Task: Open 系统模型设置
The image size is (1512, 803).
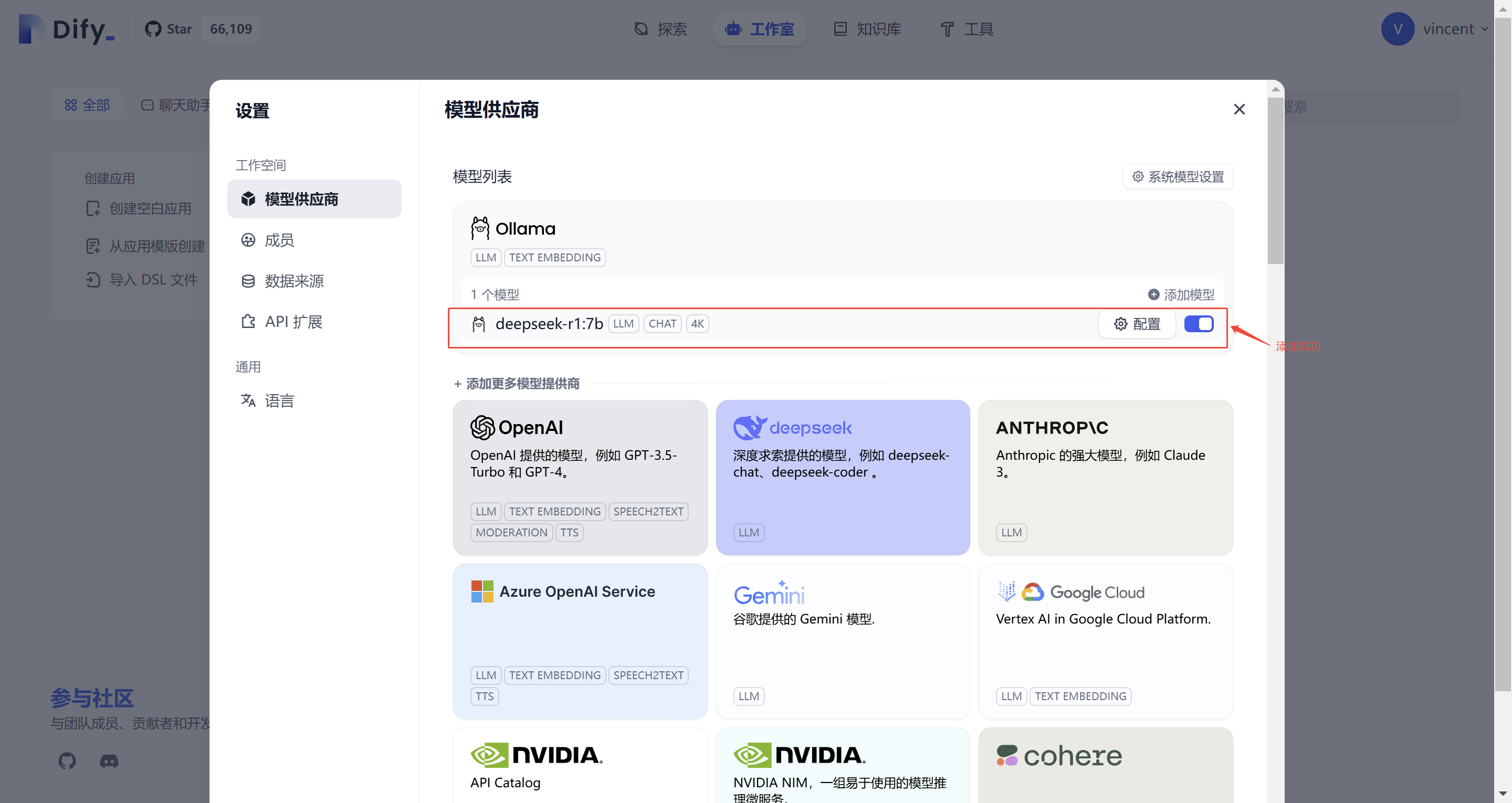Action: (x=1178, y=176)
